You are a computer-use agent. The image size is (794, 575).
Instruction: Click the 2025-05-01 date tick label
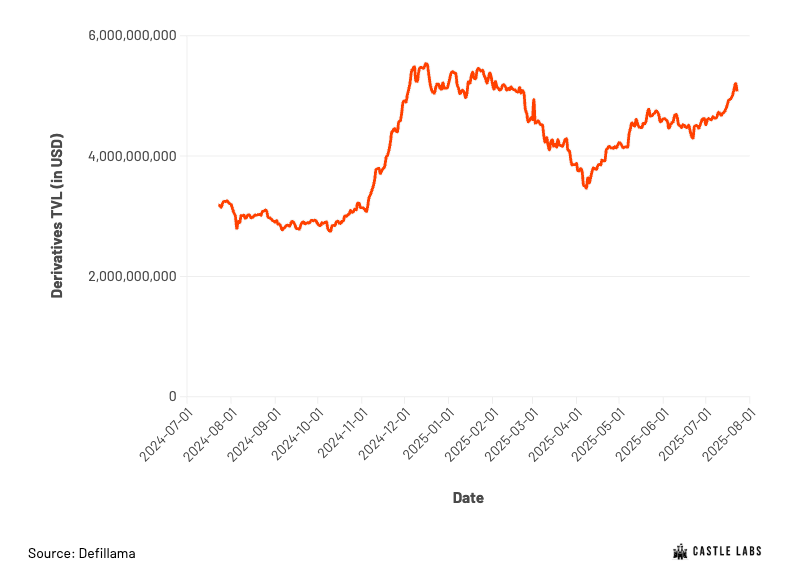point(599,435)
